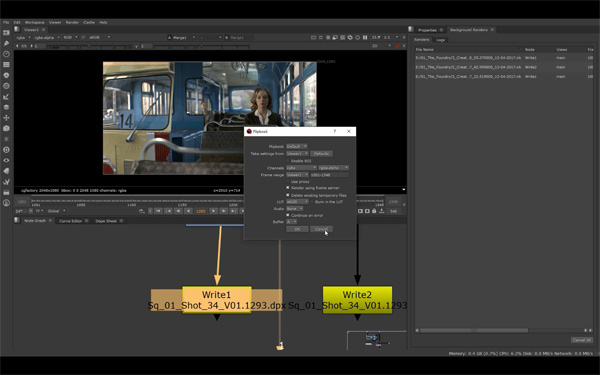
Task: Open the Image nodes toolbar icon
Action: tap(6, 33)
